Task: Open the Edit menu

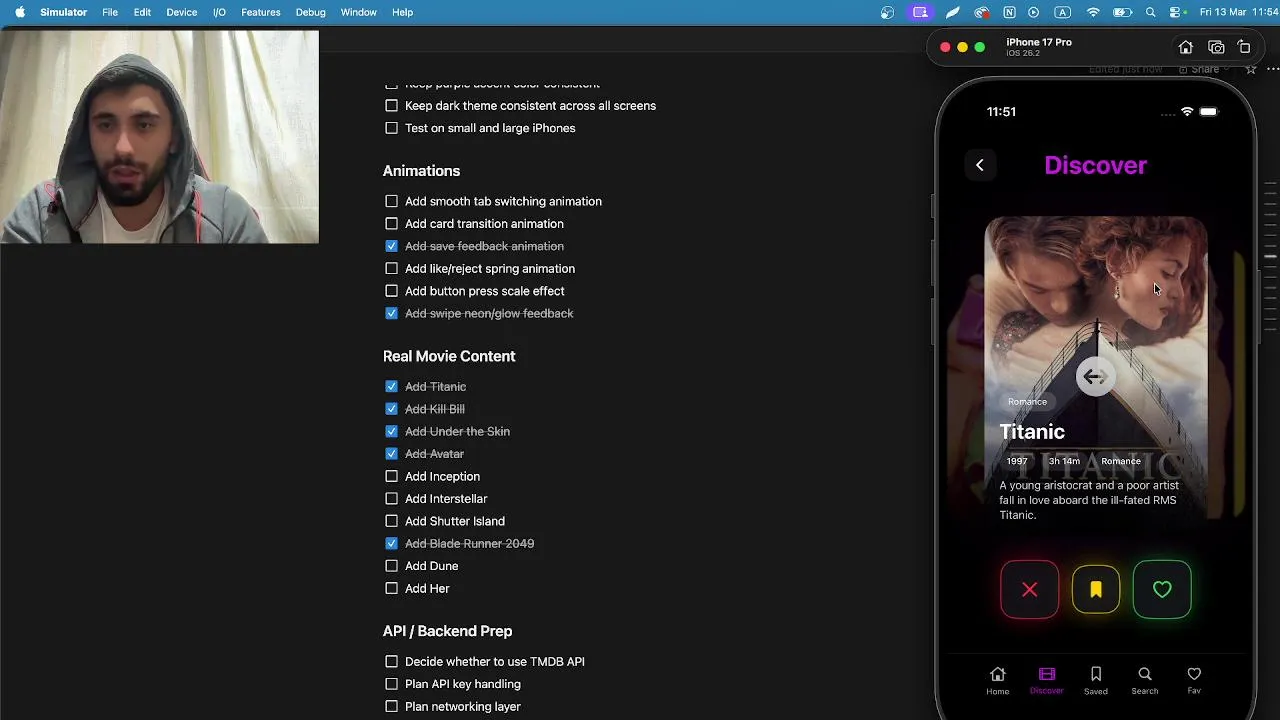Action: [x=142, y=12]
